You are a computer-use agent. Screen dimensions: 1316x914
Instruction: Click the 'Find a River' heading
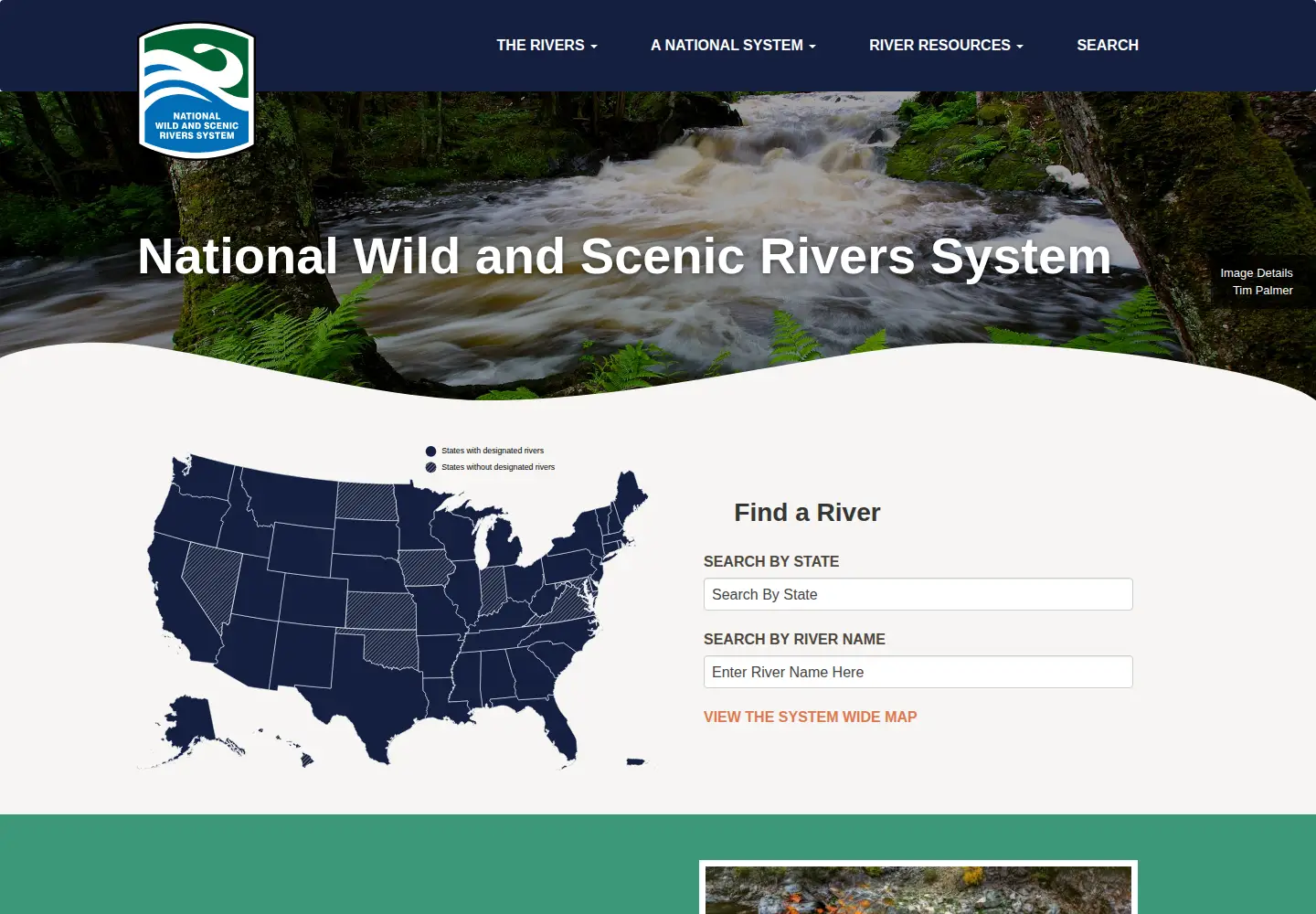point(807,513)
